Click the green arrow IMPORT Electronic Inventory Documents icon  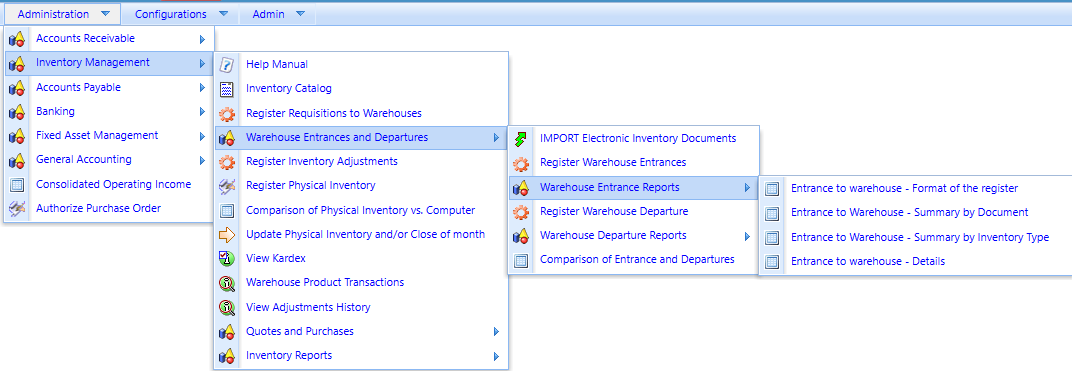[x=521, y=139]
